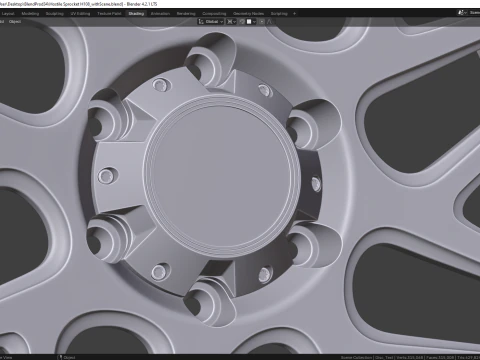This screenshot has width=480, height=360.
Task: Switch to the Rendering workspace tab
Action: pos(186,14)
